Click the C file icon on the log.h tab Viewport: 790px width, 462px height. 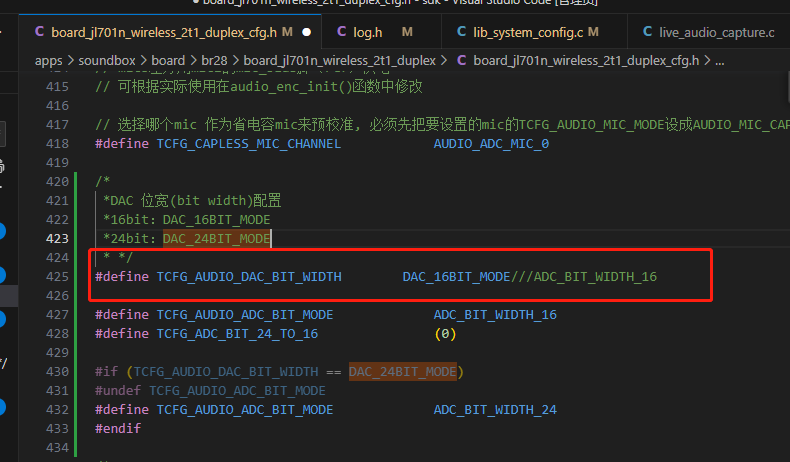342,32
